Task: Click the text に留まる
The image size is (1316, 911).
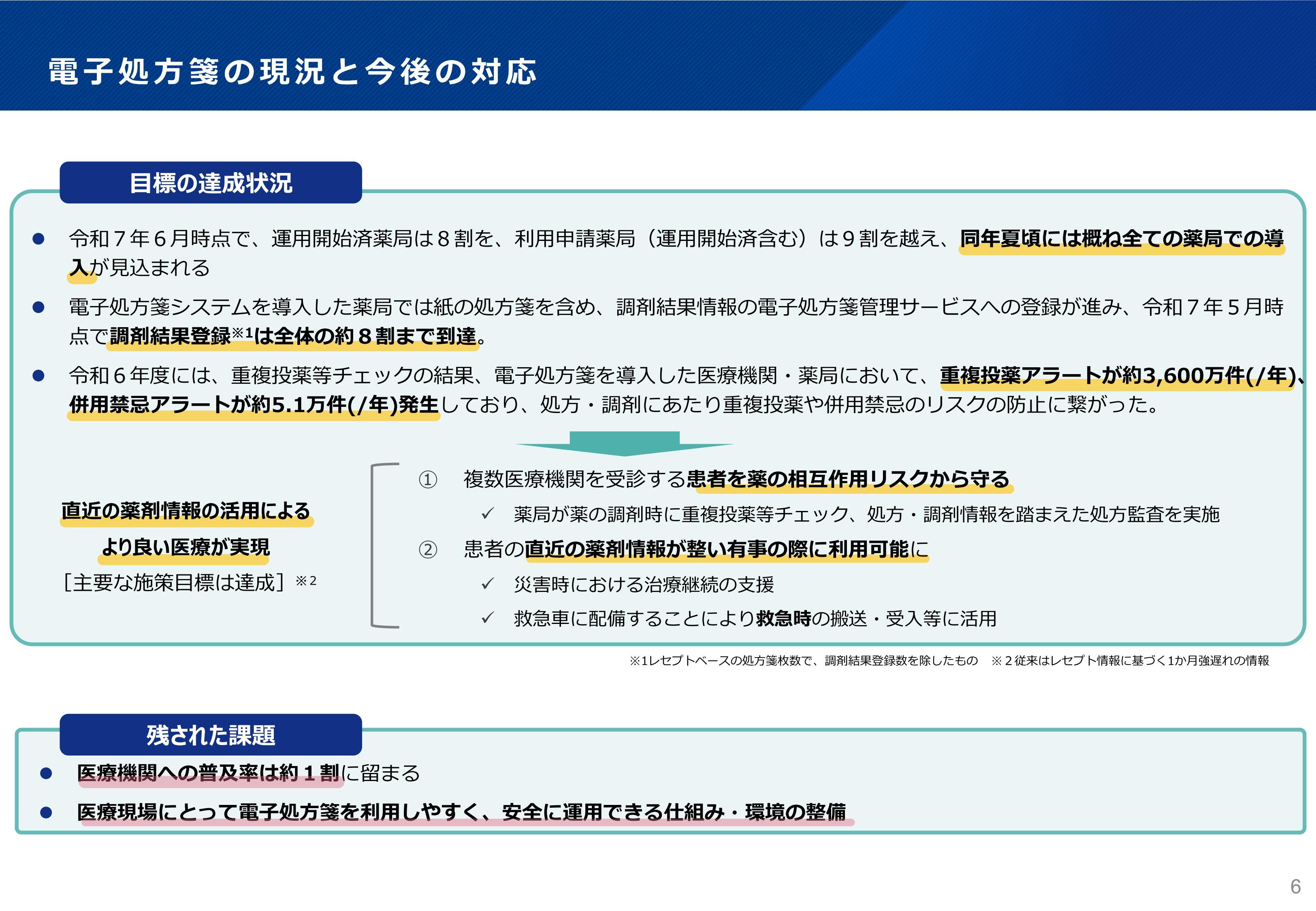Action: pyautogui.click(x=381, y=773)
